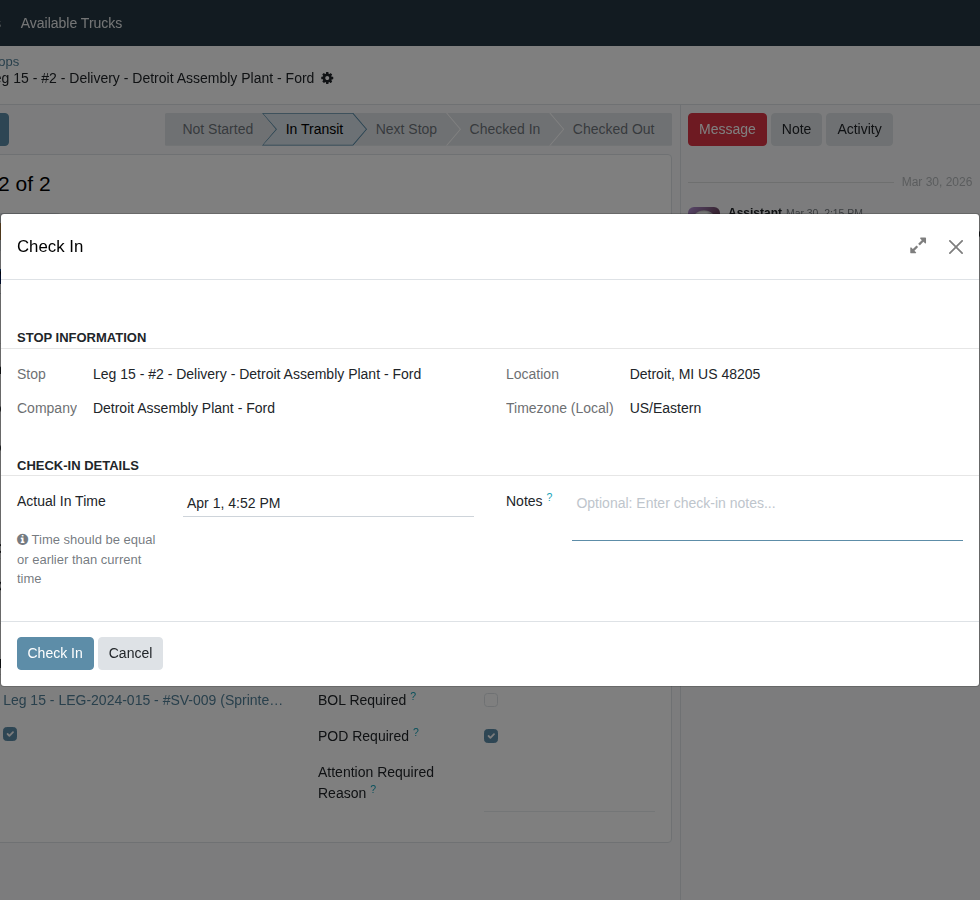Click the Note button
Viewport: 980px width, 900px height.
point(796,129)
